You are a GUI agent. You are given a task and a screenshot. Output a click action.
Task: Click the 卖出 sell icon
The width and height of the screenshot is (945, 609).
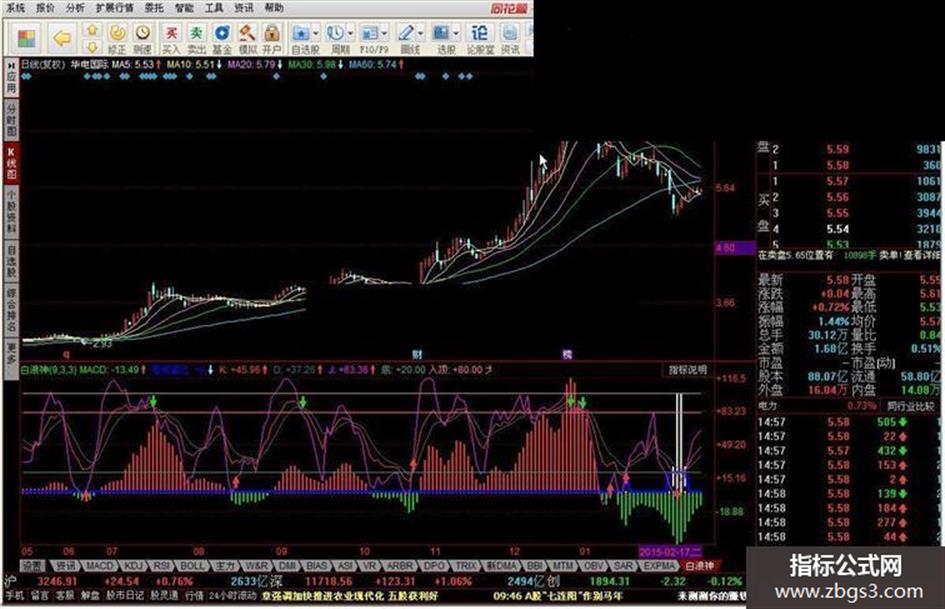(x=196, y=39)
